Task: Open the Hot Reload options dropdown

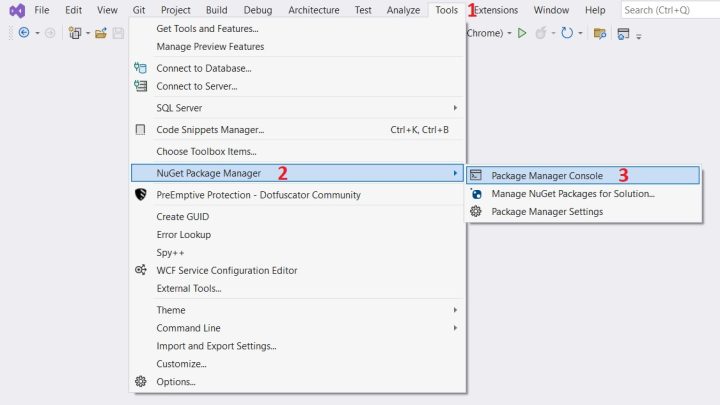Action: point(553,33)
